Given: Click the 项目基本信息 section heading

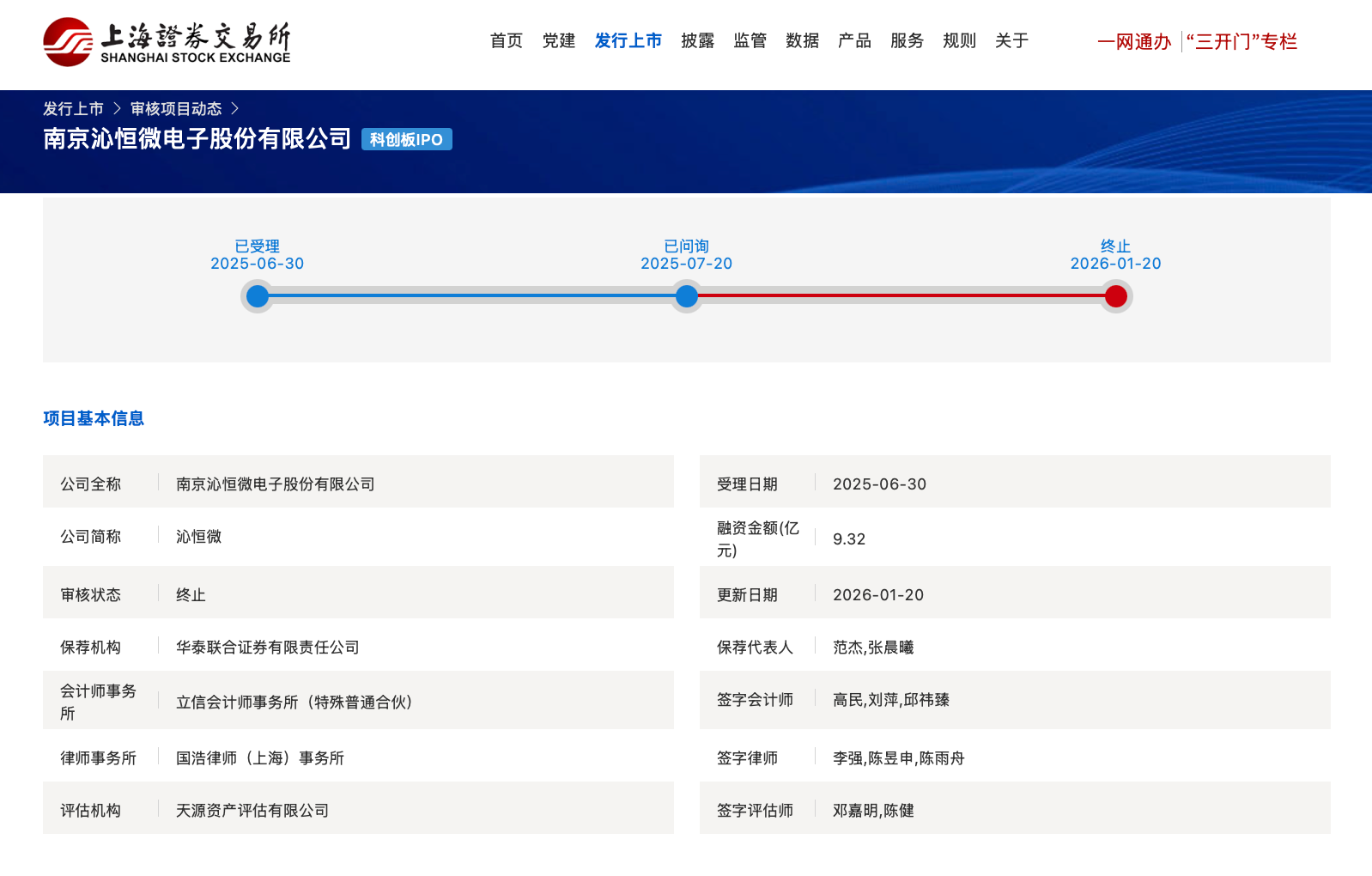Looking at the screenshot, I should [94, 418].
